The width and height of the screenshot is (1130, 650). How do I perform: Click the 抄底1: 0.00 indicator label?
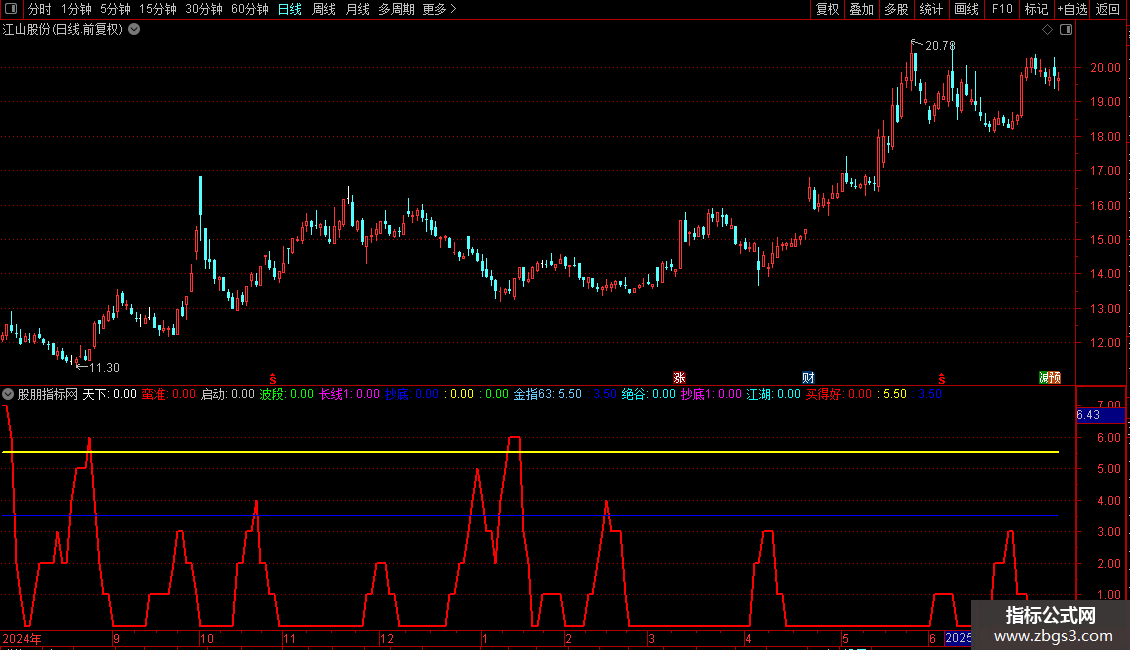click(711, 394)
